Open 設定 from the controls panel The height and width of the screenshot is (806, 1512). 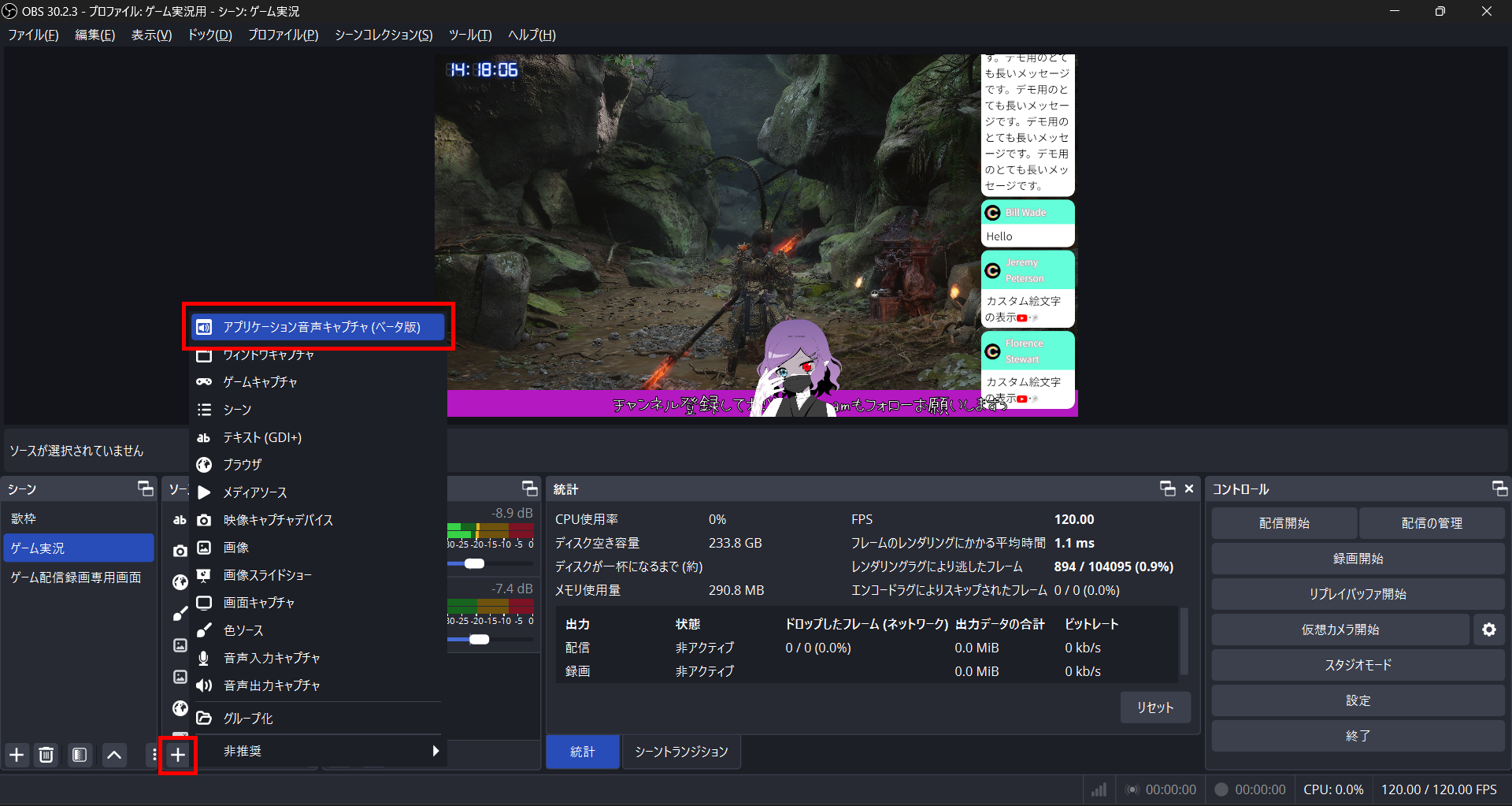click(x=1358, y=700)
